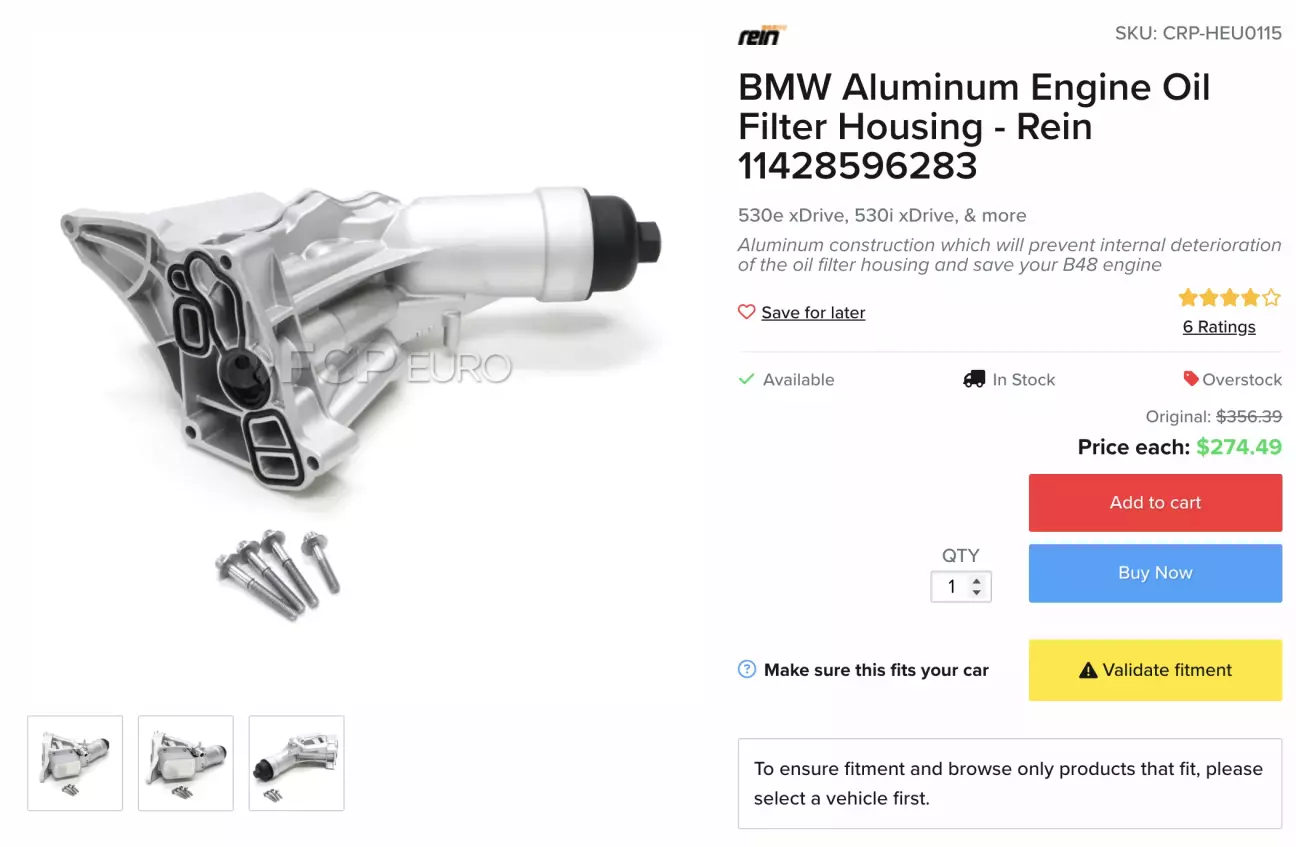The height and width of the screenshot is (847, 1296).
Task: Click the heart icon to save item
Action: tap(746, 312)
